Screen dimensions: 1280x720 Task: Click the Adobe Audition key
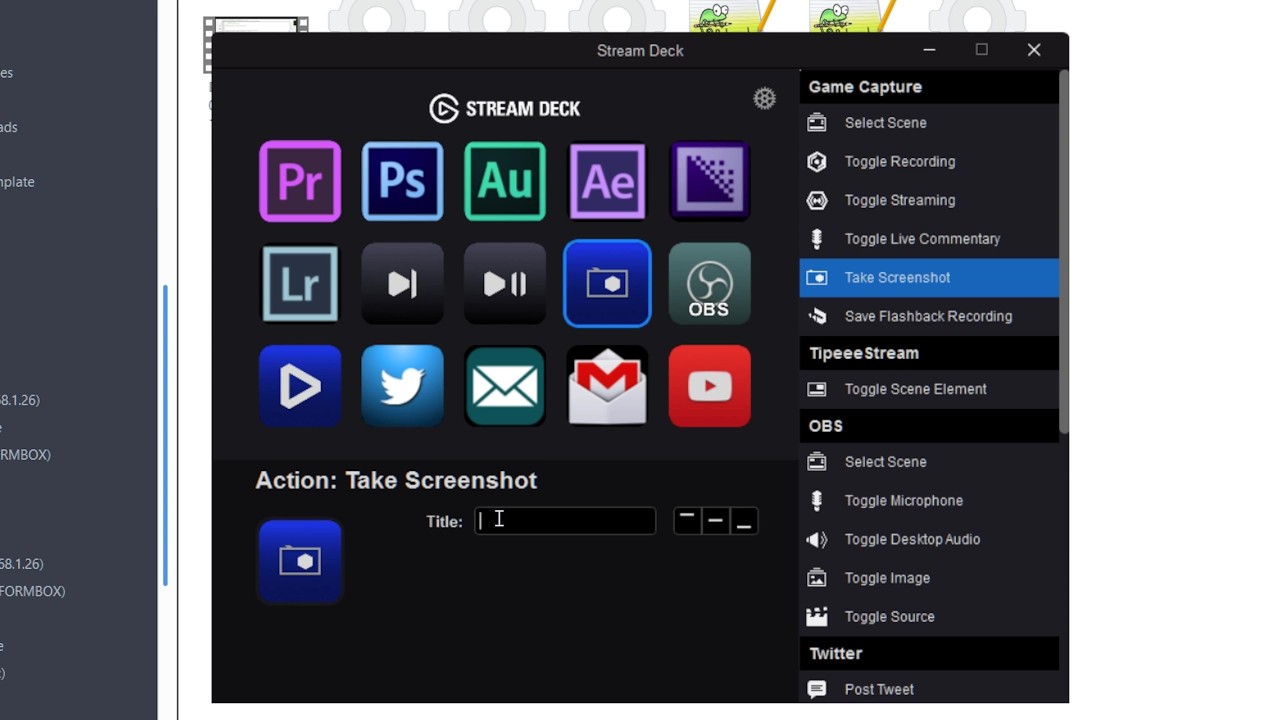tap(505, 181)
